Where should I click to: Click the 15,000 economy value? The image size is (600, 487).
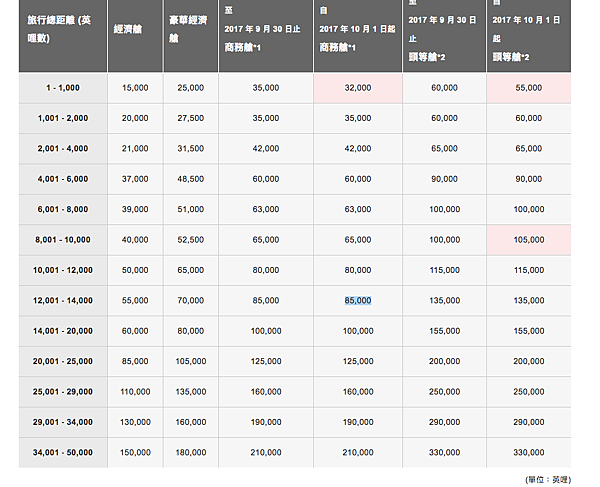click(135, 88)
